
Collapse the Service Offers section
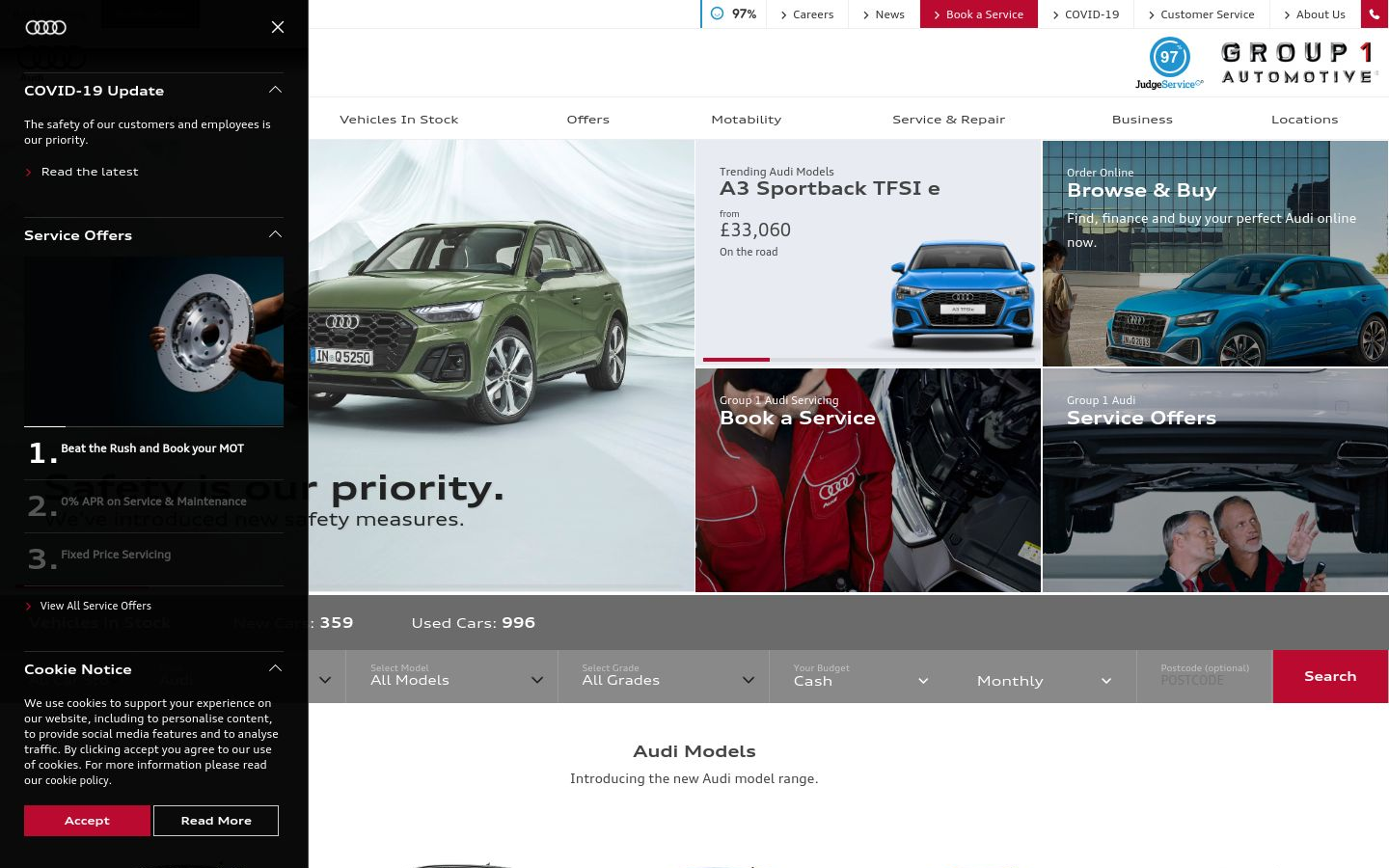pos(275,234)
